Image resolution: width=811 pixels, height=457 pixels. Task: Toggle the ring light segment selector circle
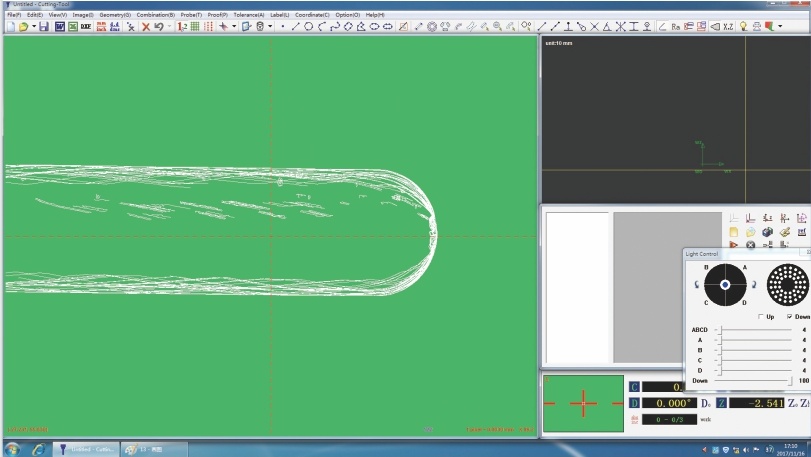[725, 285]
